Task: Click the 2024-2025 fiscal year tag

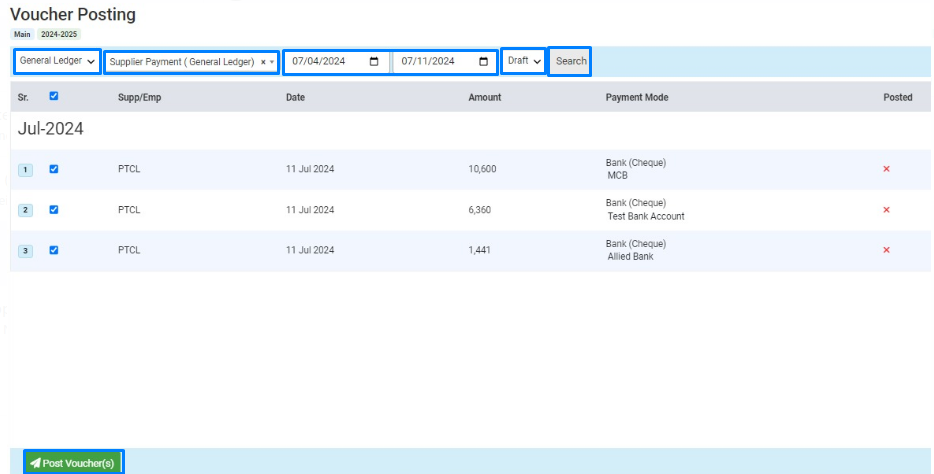Action: 58,34
